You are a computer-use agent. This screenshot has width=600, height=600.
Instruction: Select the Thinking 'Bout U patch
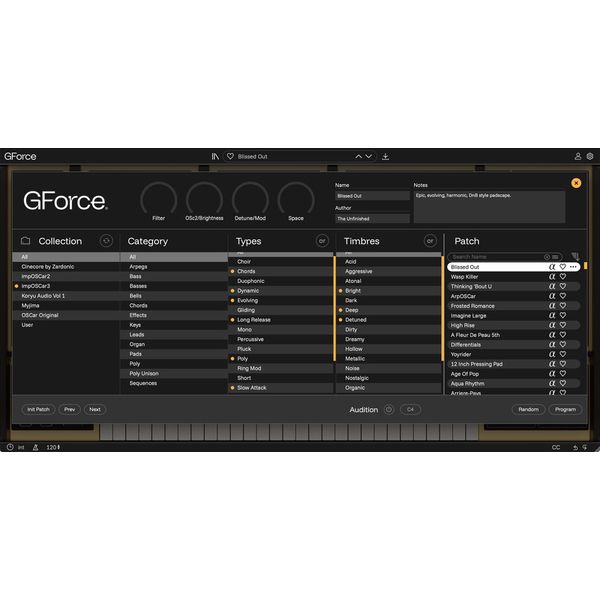click(x=514, y=286)
